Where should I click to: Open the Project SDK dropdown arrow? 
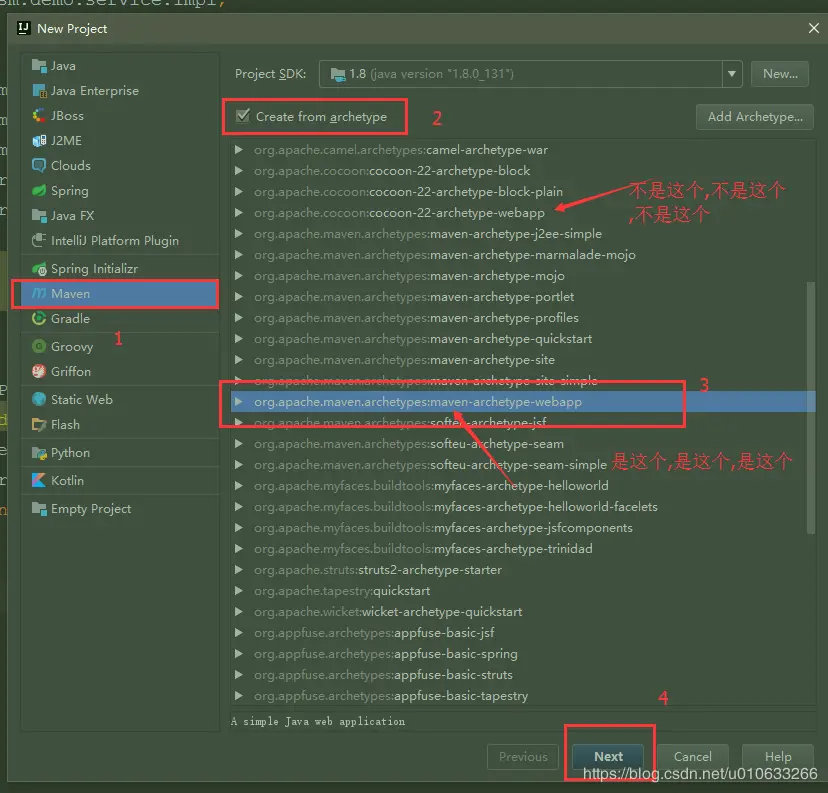coord(732,74)
